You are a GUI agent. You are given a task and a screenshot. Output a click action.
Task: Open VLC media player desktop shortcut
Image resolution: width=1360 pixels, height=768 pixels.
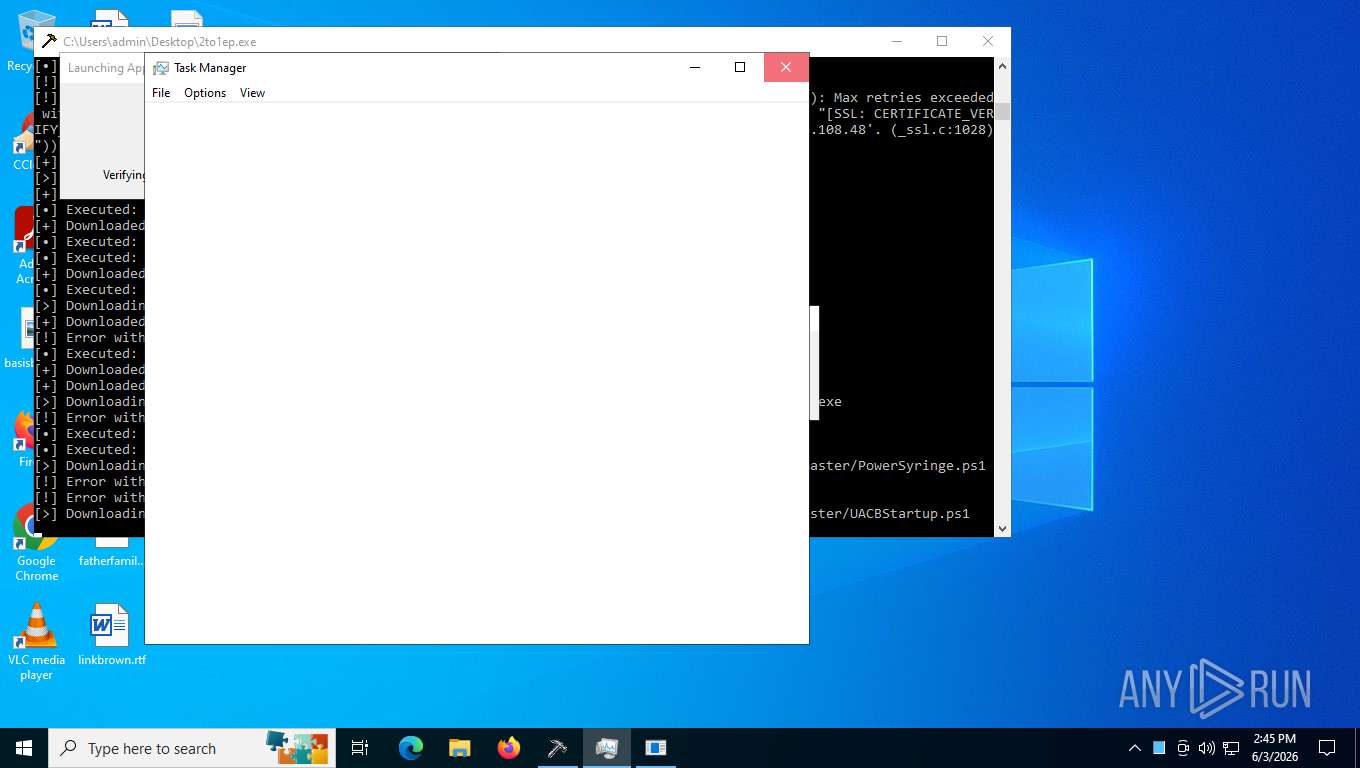[x=36, y=641]
